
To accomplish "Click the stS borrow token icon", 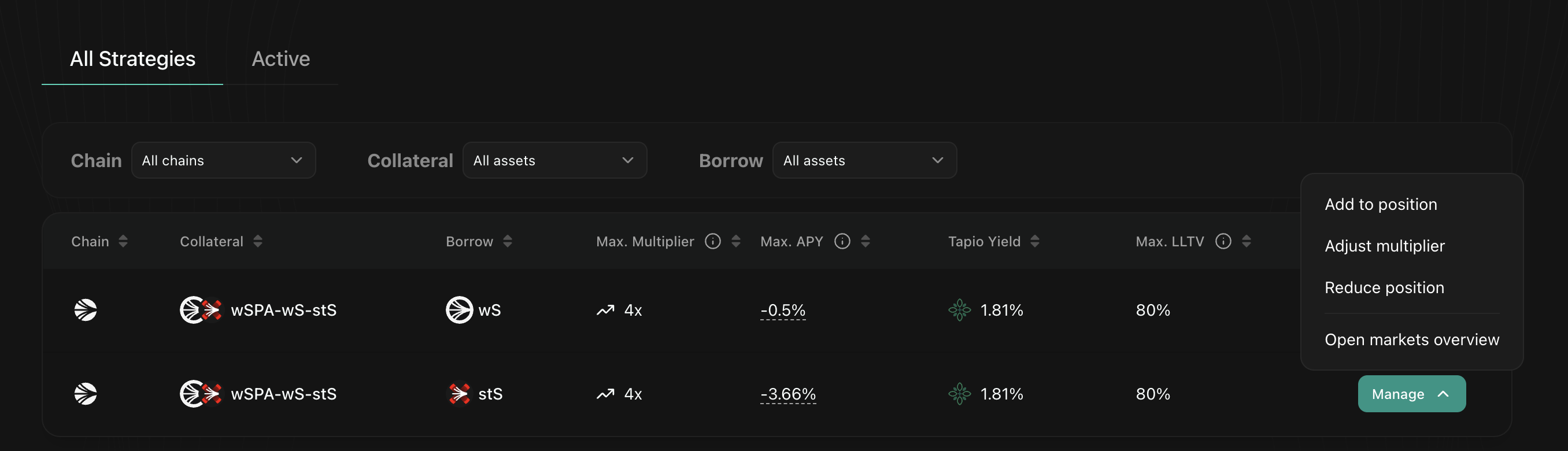I will 459,394.
